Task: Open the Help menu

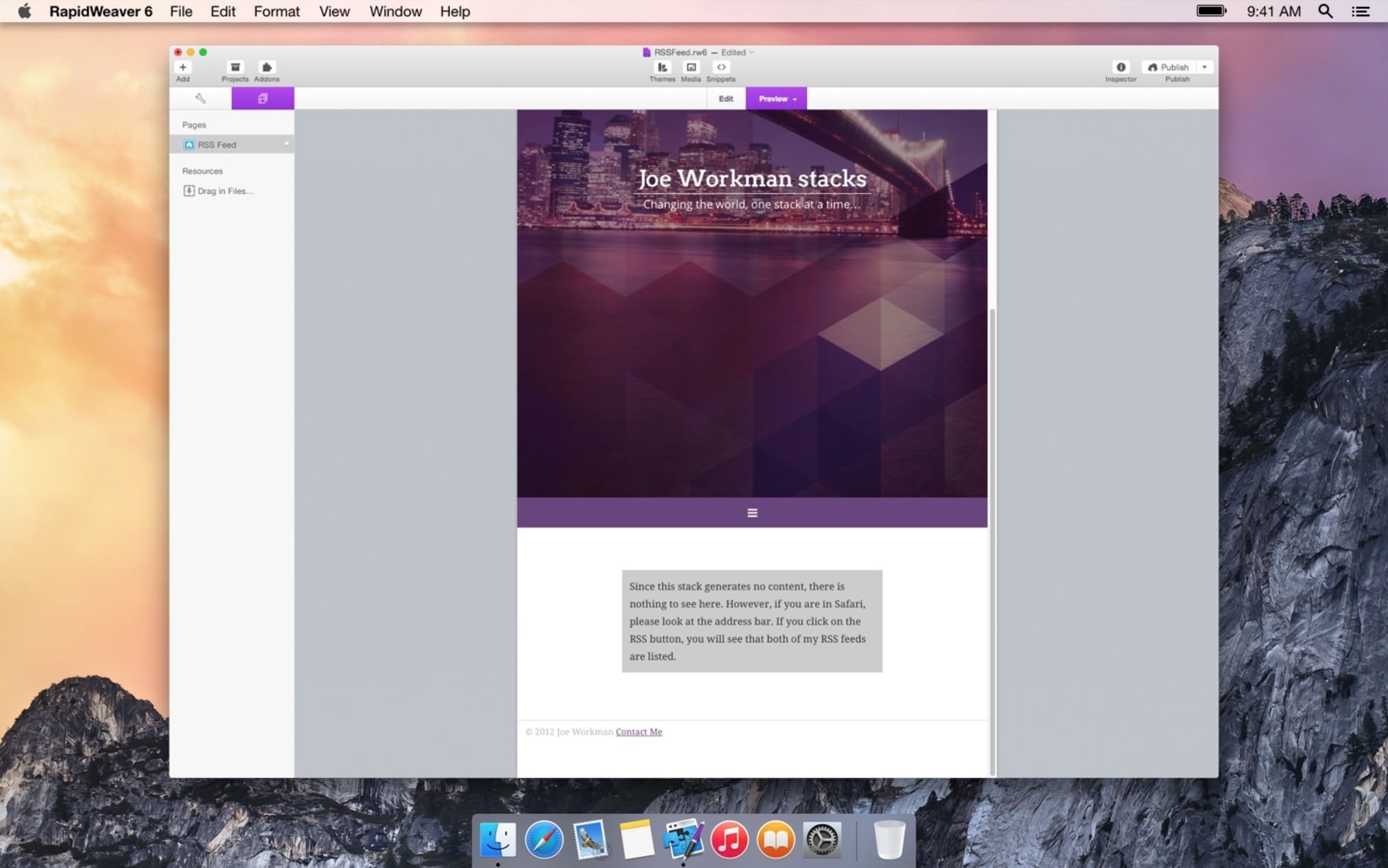Action: [x=455, y=11]
